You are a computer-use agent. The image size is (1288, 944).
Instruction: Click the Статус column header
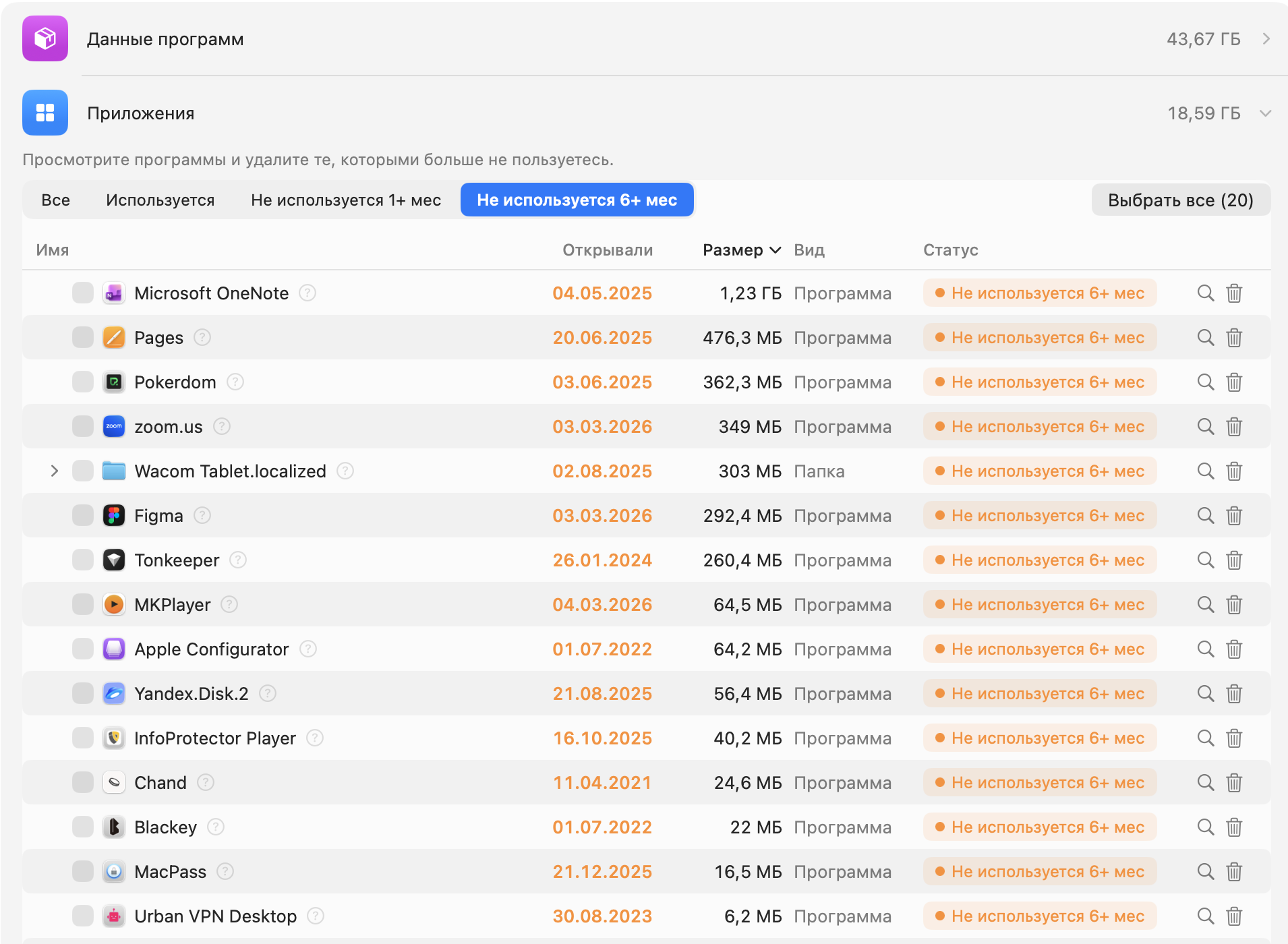(x=951, y=250)
